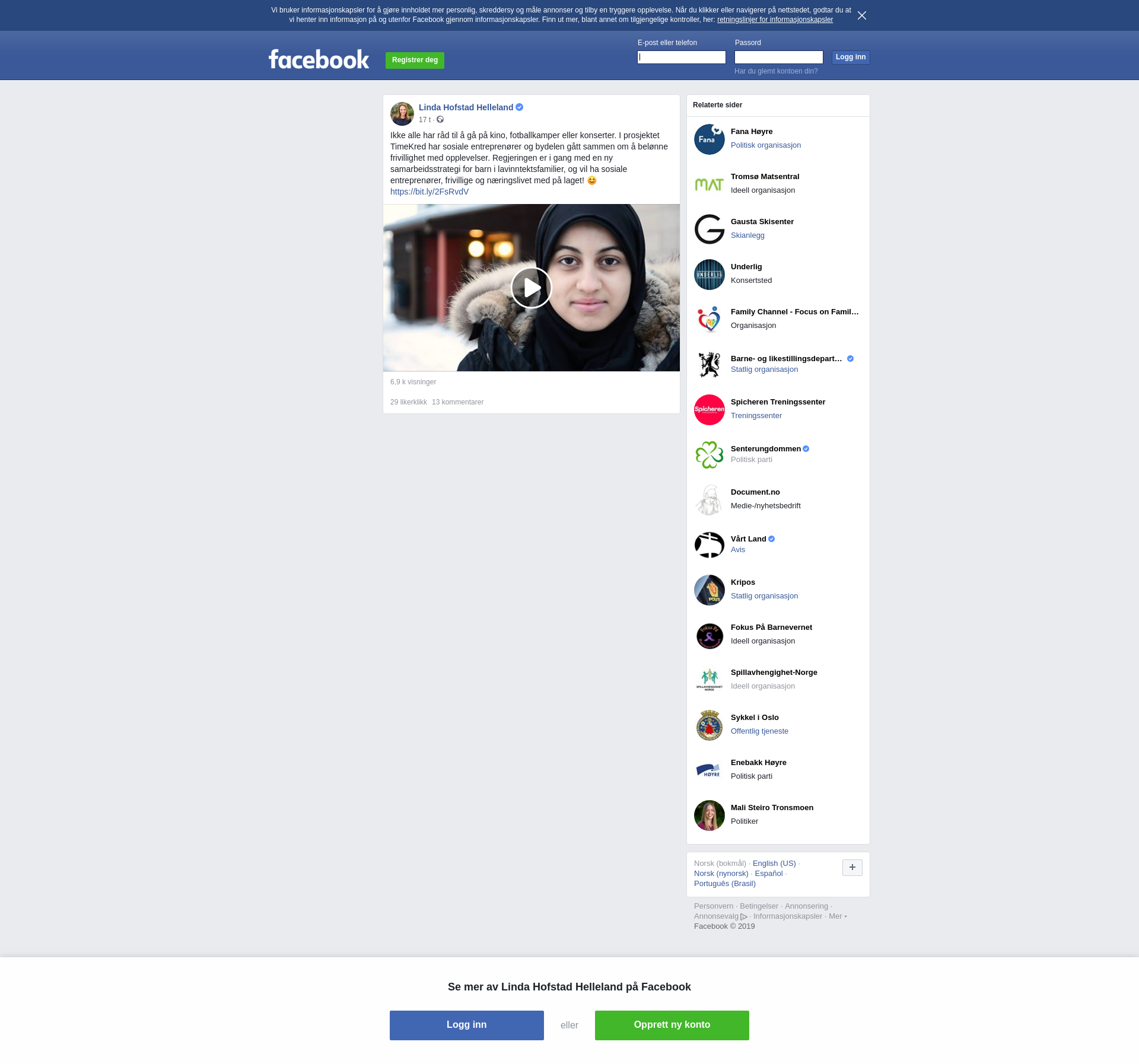Open 29 likerklikk count
1139x1064 pixels.
tap(409, 402)
